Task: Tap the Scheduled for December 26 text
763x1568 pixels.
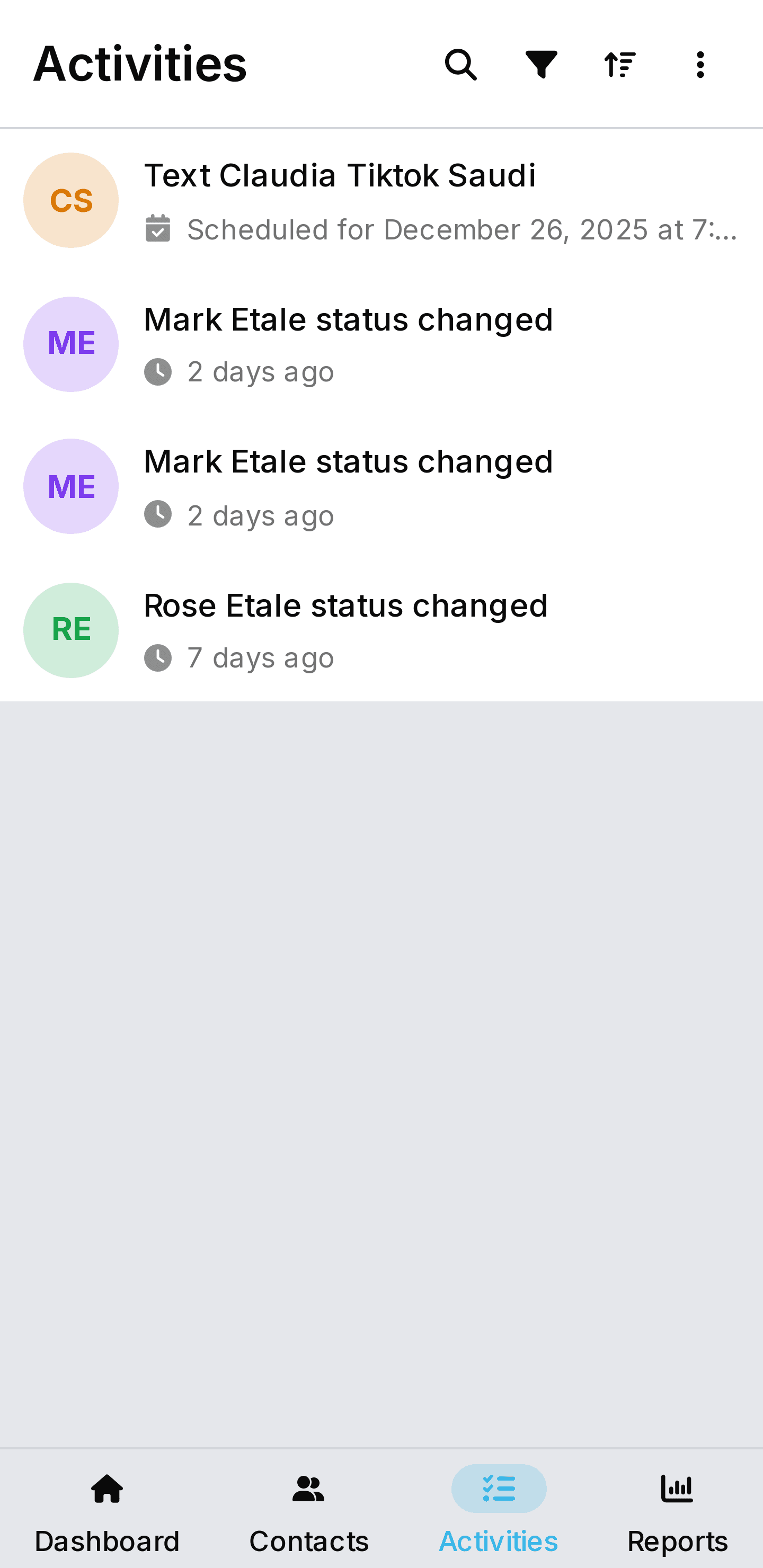Action: [462, 230]
